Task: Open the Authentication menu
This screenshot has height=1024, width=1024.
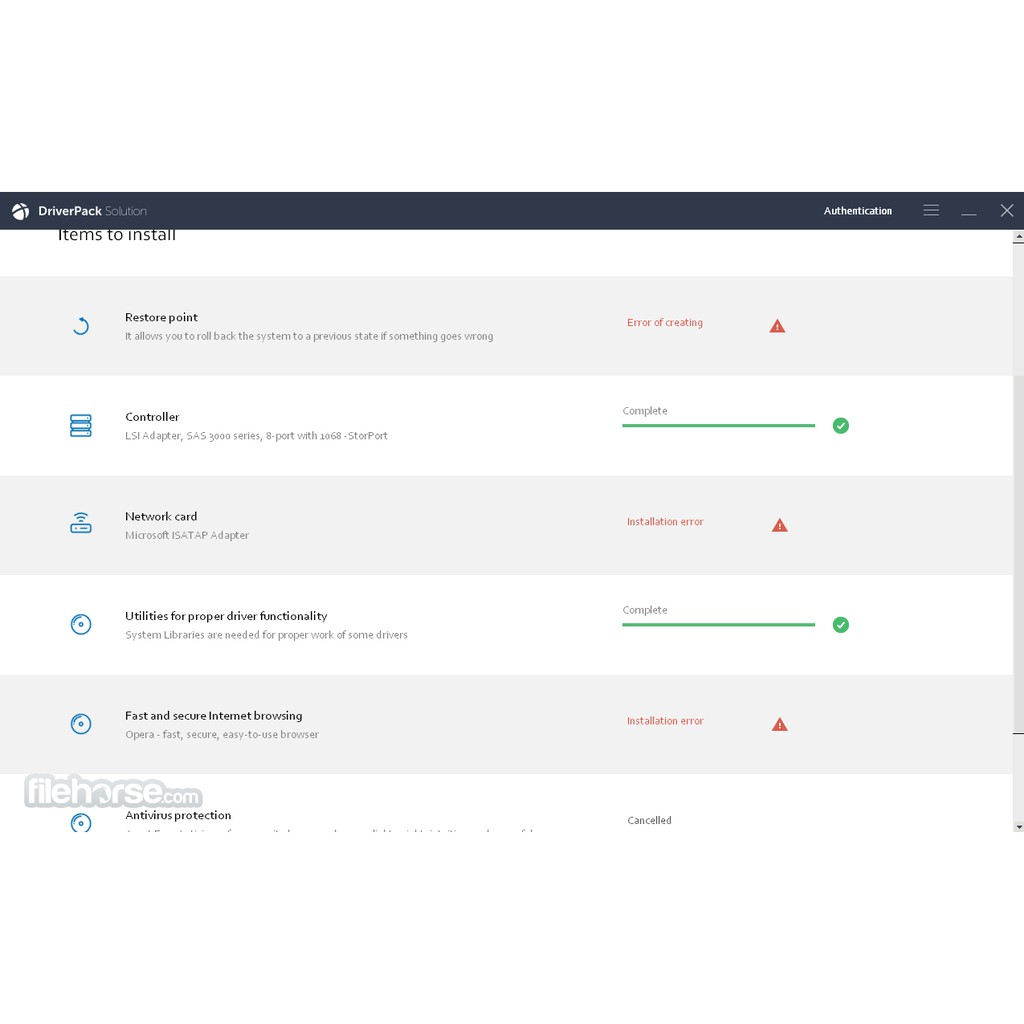Action: [x=857, y=211]
